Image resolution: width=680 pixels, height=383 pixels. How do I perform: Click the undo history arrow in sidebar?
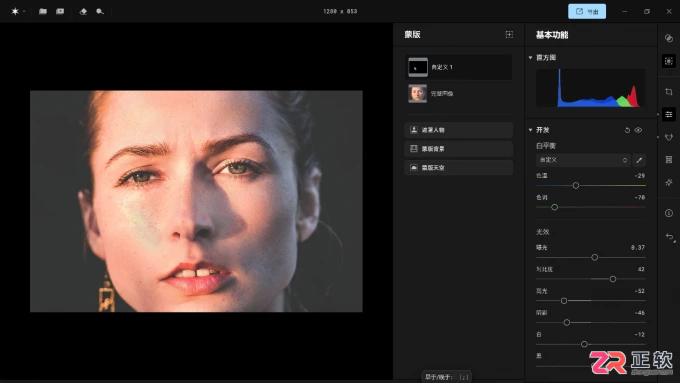coord(670,237)
